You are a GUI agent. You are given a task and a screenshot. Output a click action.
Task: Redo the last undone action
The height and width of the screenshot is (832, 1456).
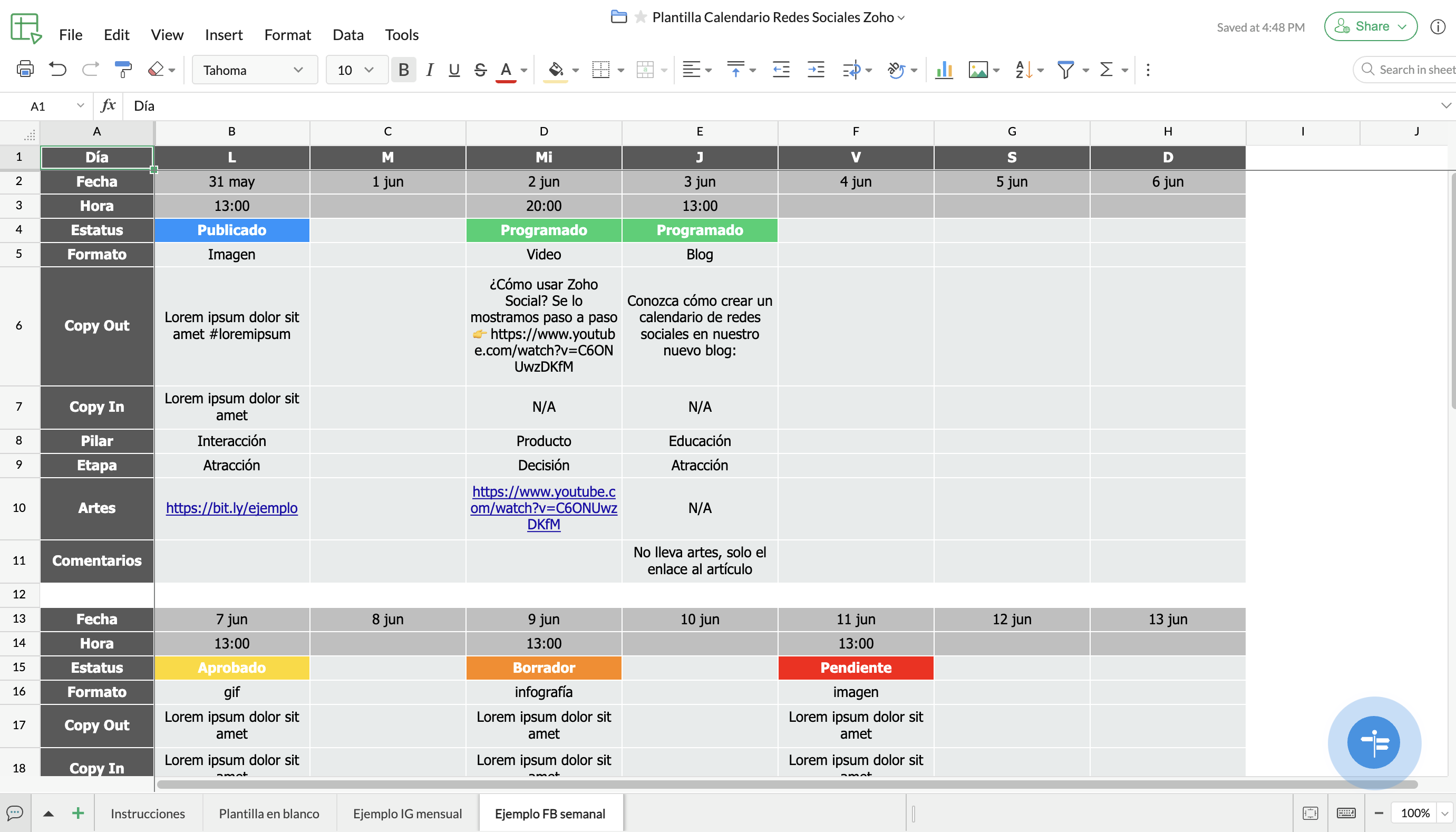point(90,70)
